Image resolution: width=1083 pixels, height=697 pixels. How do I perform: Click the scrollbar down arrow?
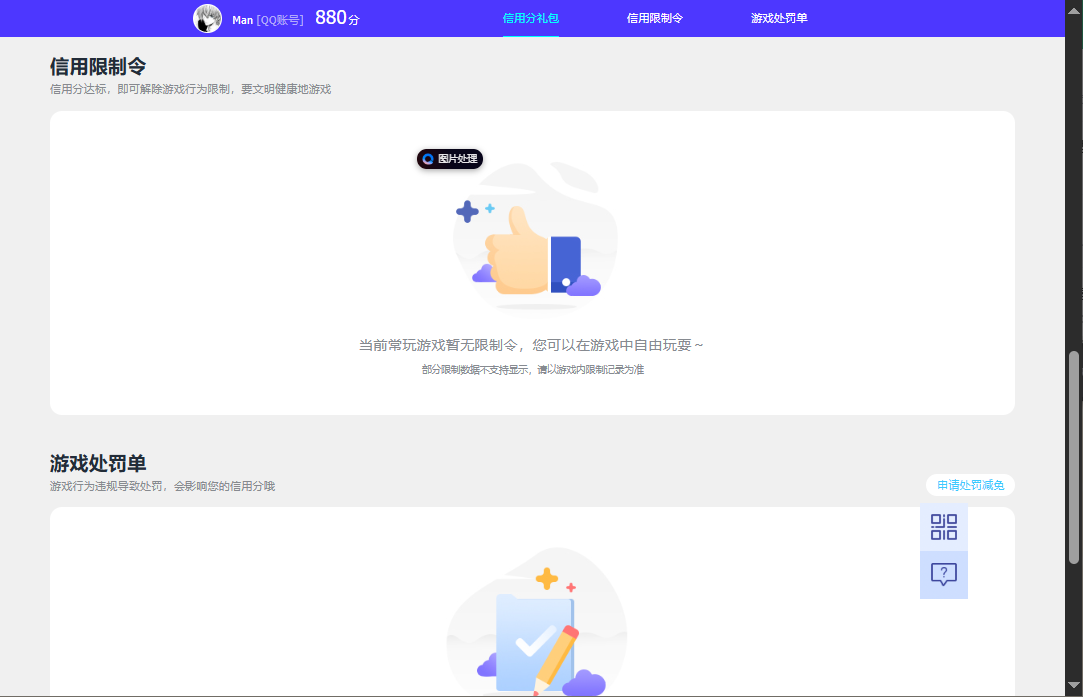[x=1073, y=685]
